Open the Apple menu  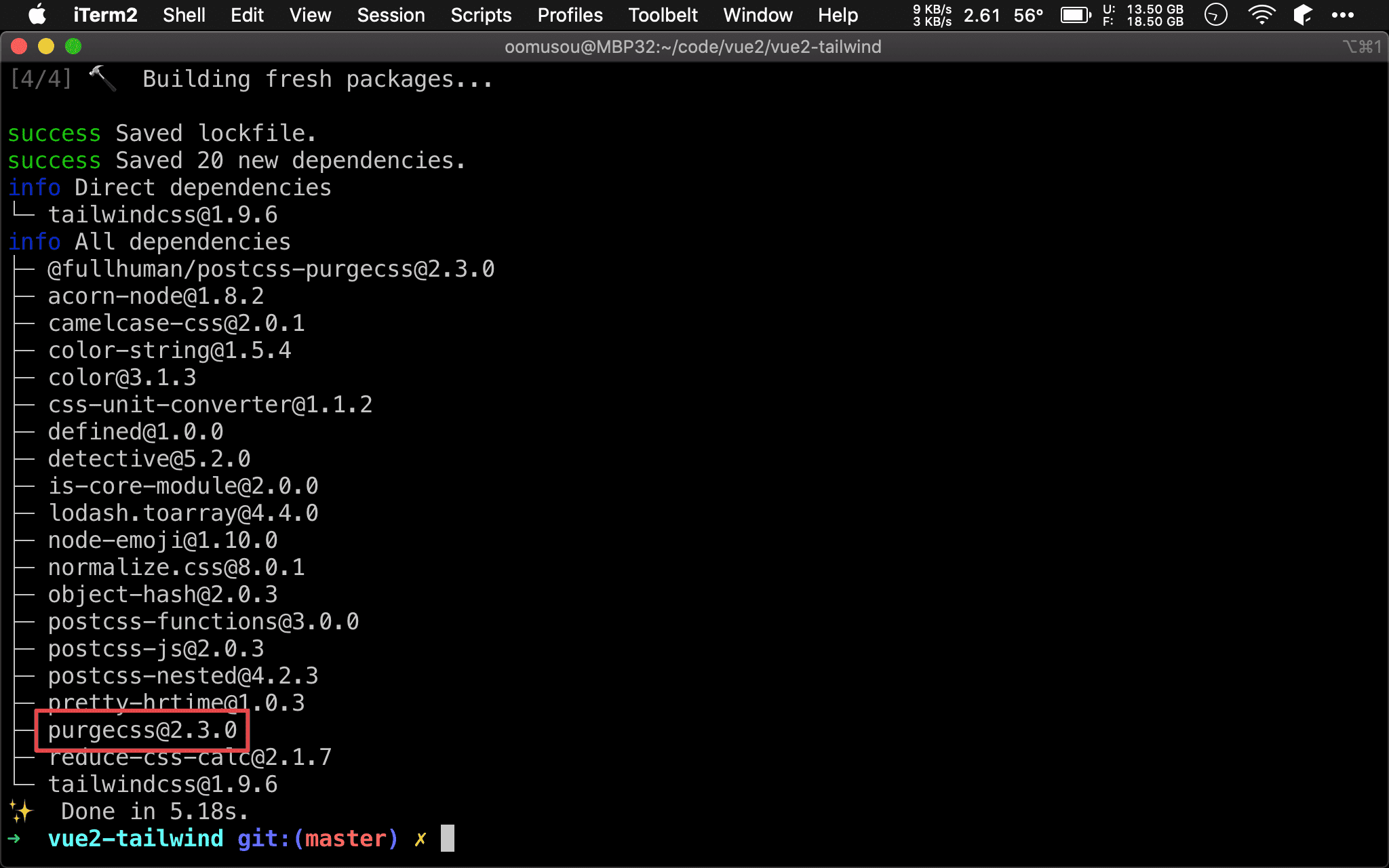coord(37,14)
